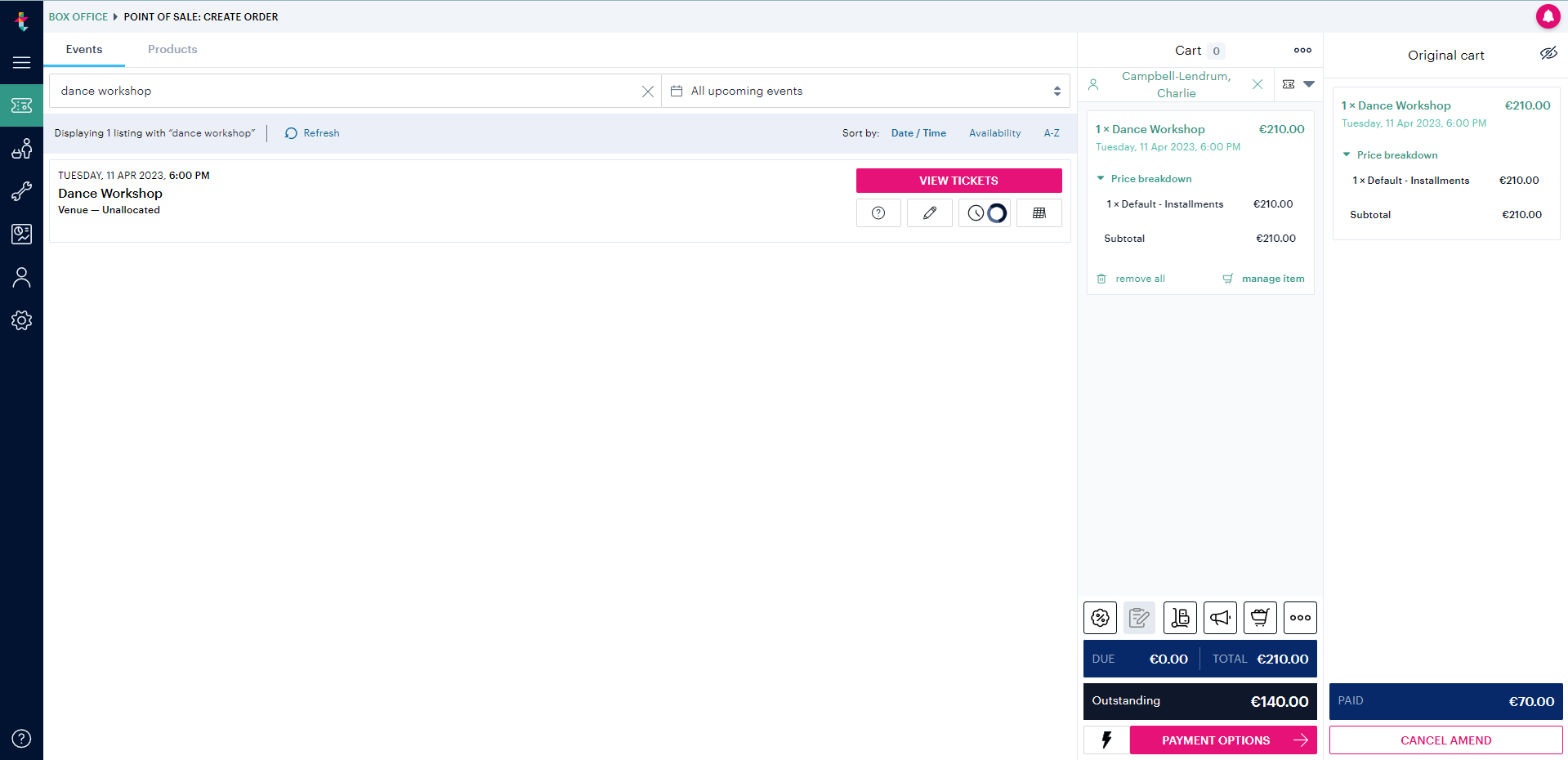Edit the Dance Workshop event with pencil icon
The width and height of the screenshot is (1568, 760).
(929, 213)
